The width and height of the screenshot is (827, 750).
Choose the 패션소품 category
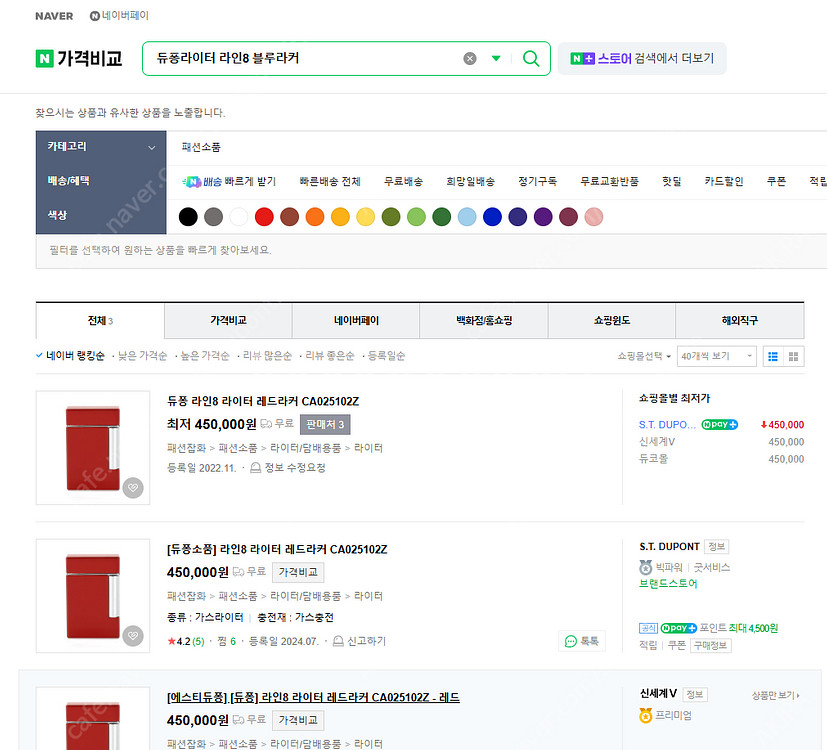[x=201, y=147]
